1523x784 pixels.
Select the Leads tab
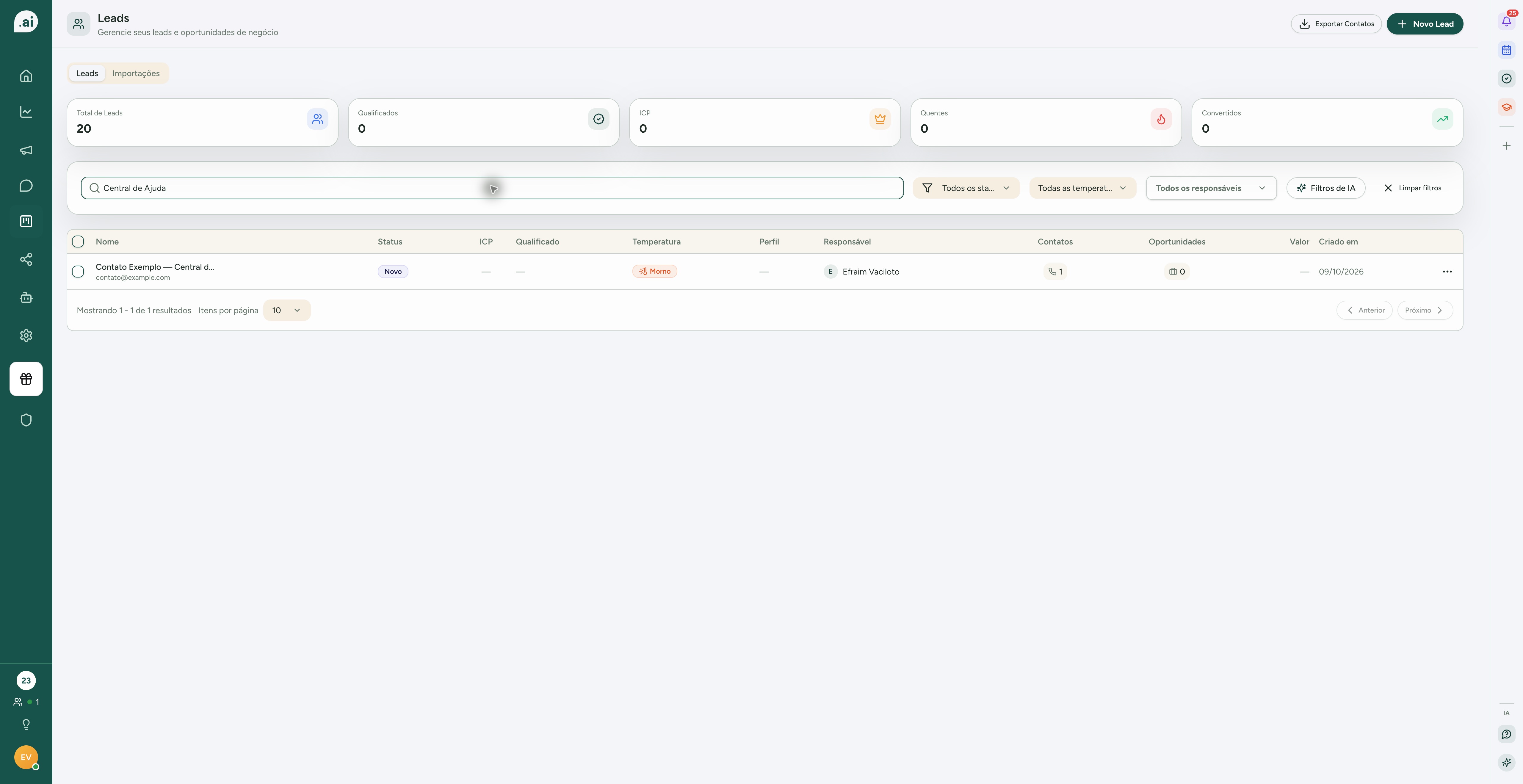coord(87,73)
